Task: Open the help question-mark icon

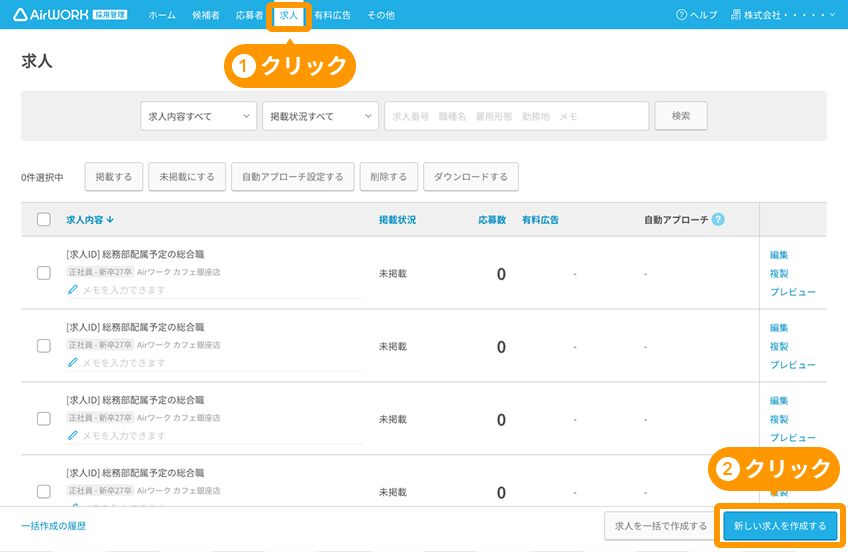Action: [681, 15]
